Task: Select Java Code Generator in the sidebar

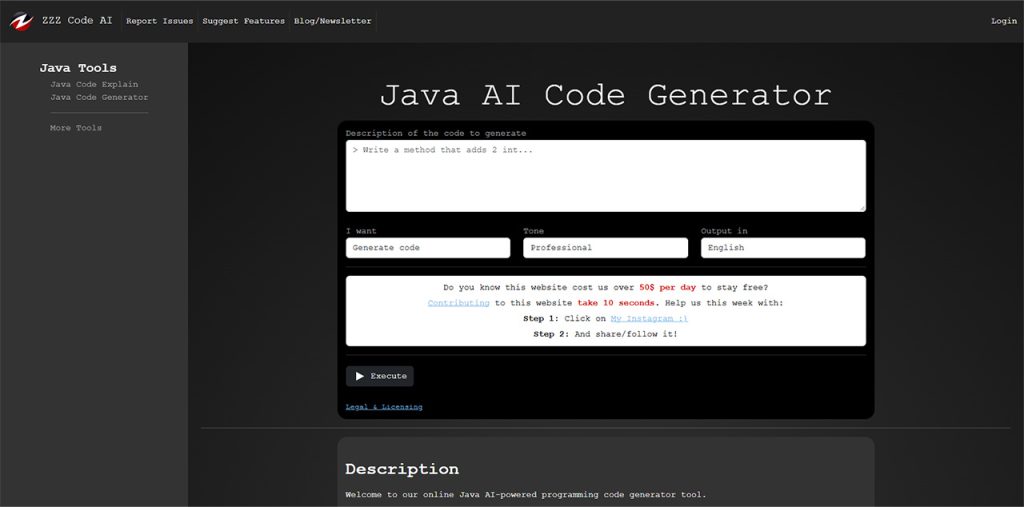Action: (99, 97)
